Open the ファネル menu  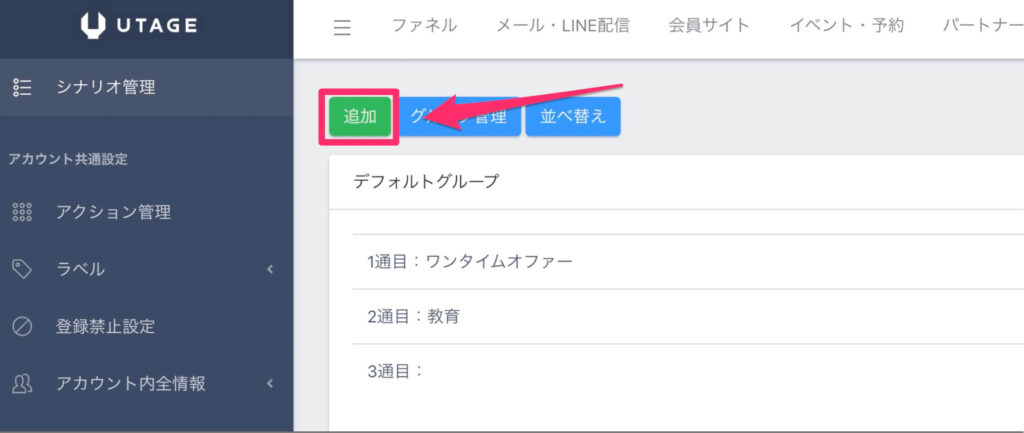point(424,26)
